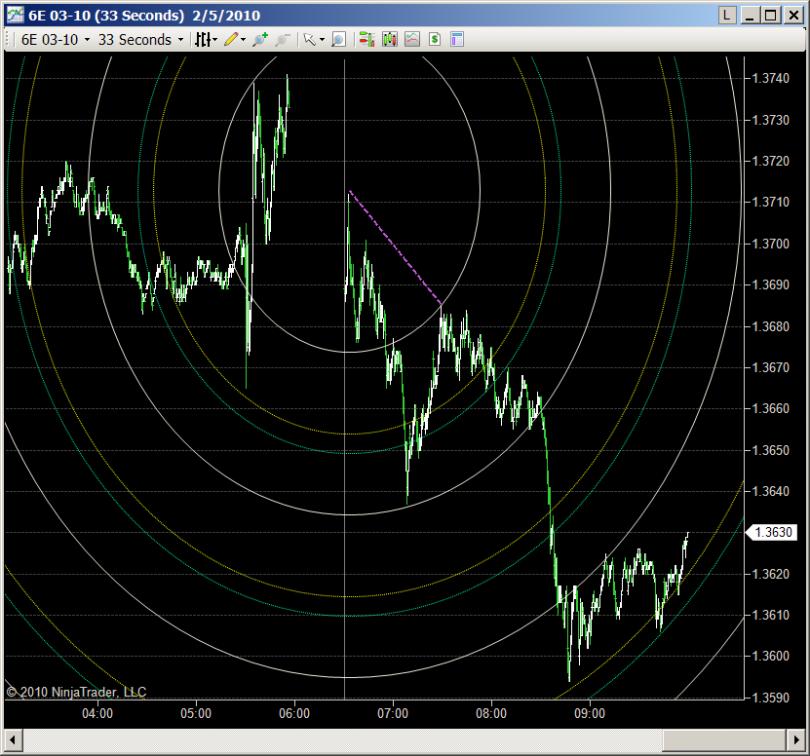
Task: Click the zoom frame magnifier icon
Action: tap(338, 39)
